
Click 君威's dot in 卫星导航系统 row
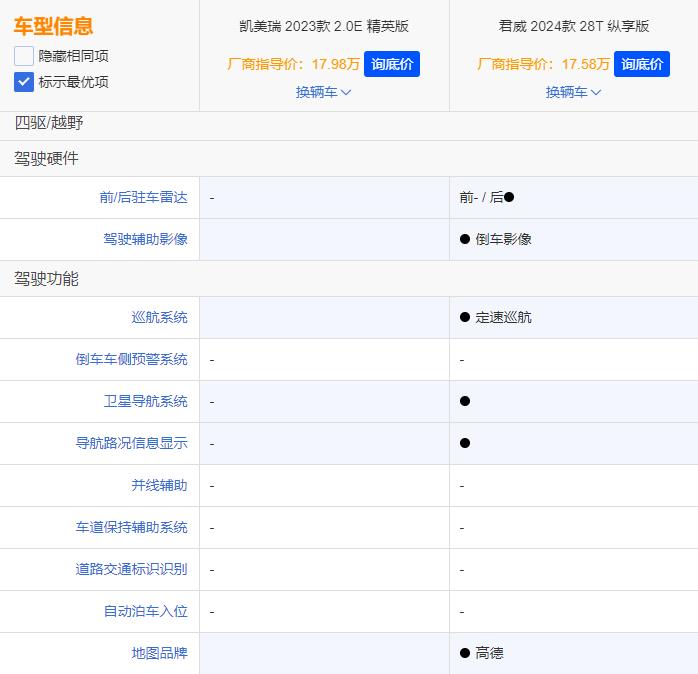tap(465, 401)
